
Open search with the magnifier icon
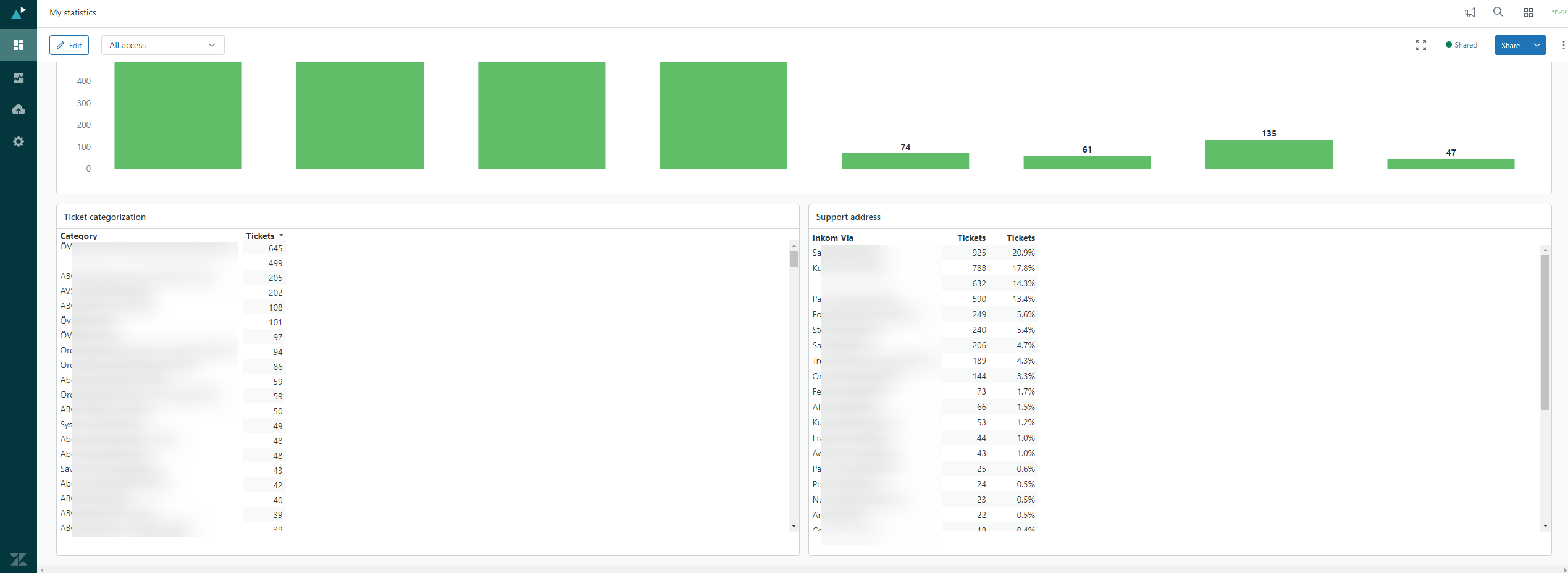[1498, 12]
